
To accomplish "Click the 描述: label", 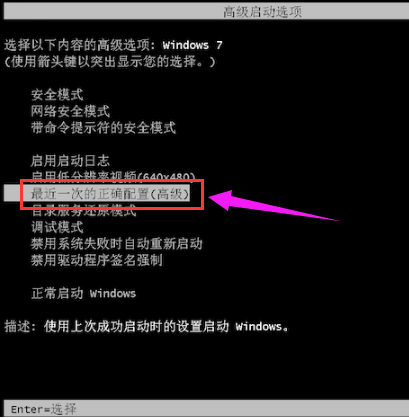I will tap(20, 326).
